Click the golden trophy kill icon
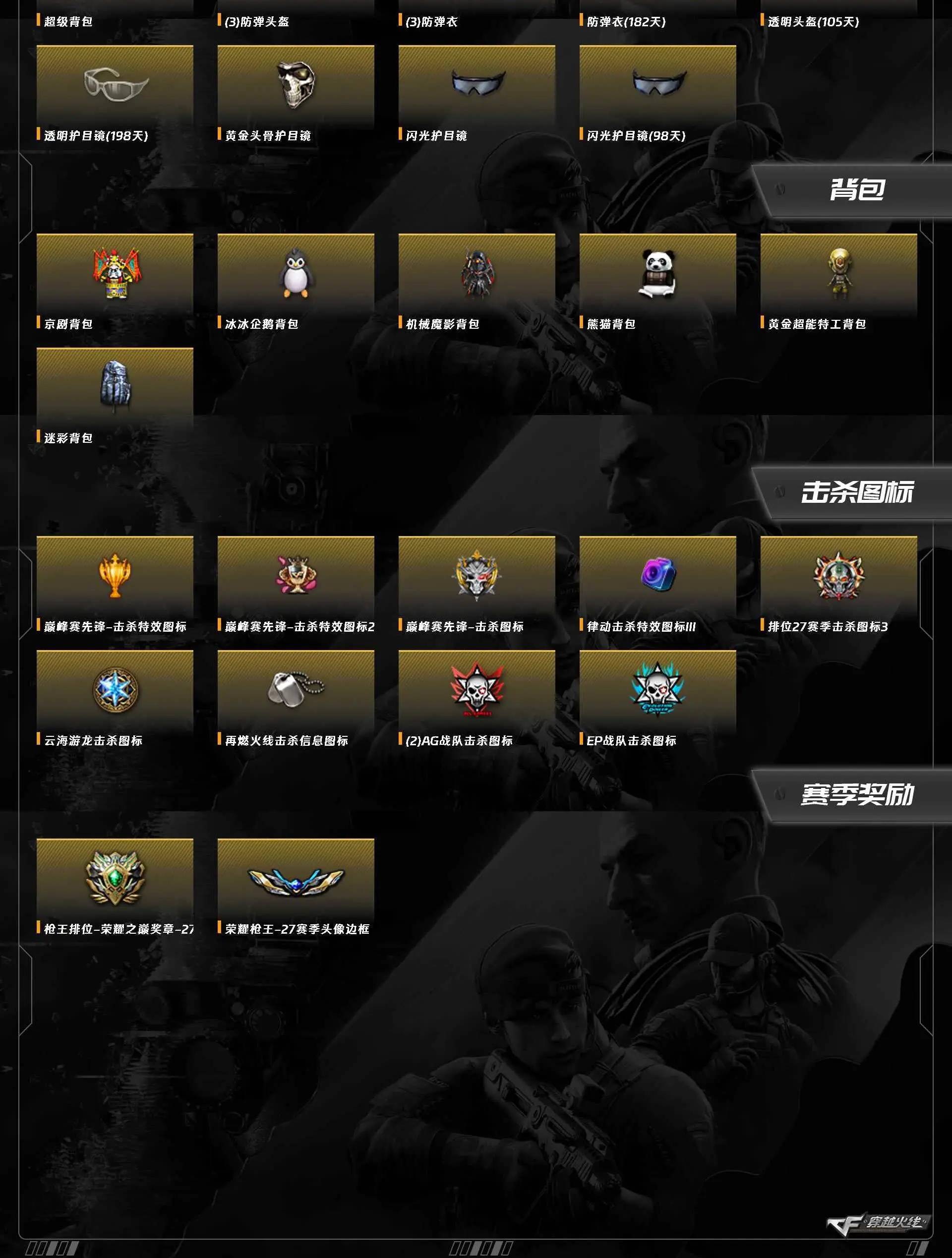This screenshot has width=952, height=1258. [x=115, y=576]
